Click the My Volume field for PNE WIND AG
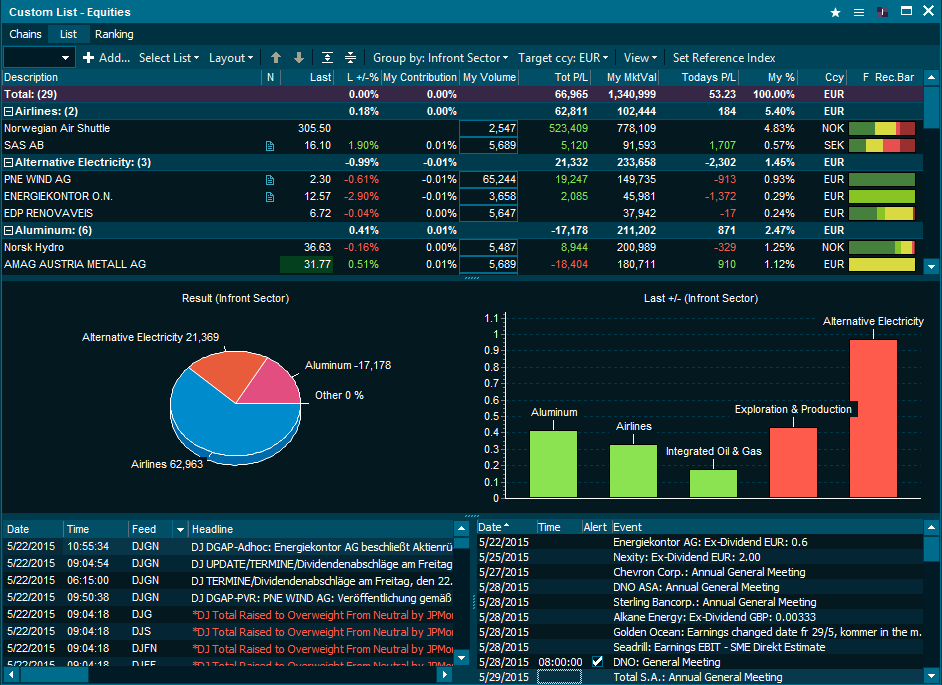Viewport: 942px width, 685px height. (x=488, y=180)
